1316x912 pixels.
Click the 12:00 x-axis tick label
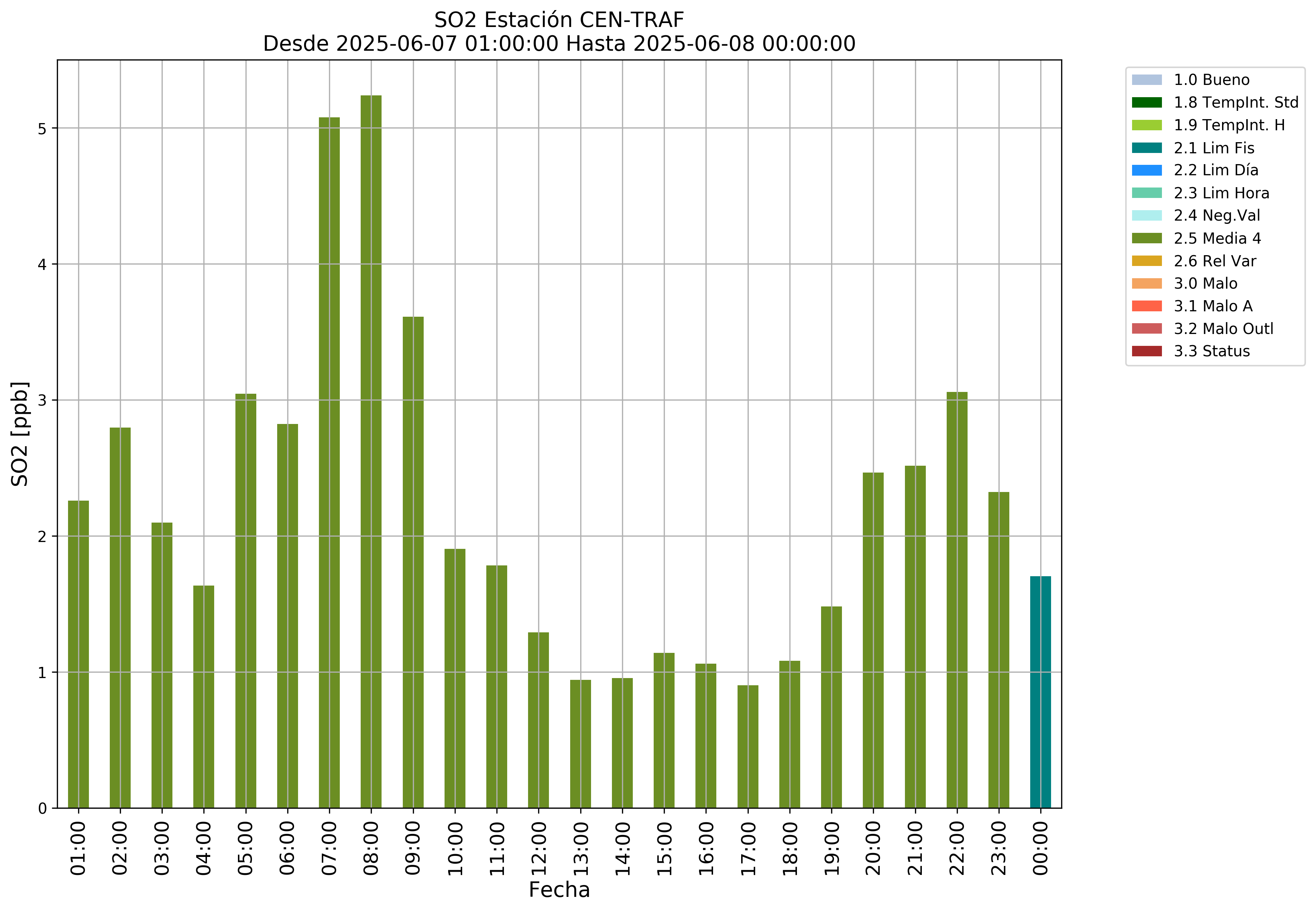538,848
